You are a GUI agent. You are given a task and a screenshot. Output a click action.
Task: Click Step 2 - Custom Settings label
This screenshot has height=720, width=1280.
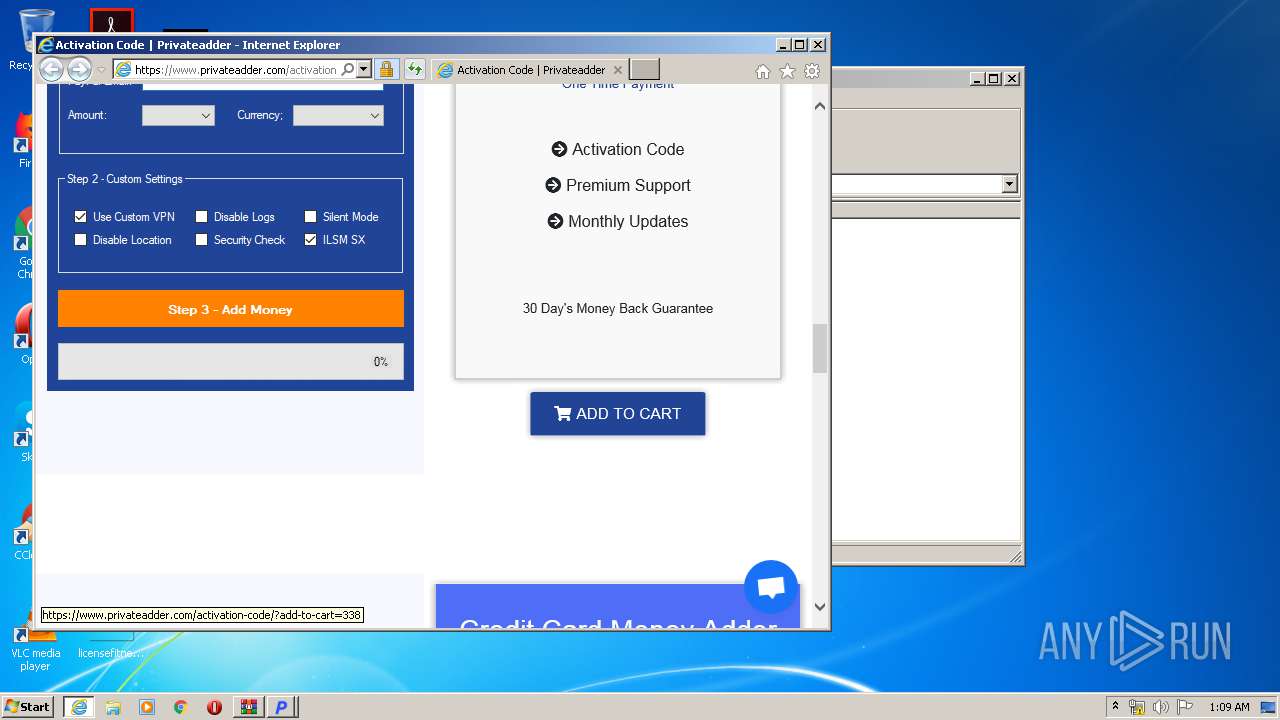click(x=125, y=179)
